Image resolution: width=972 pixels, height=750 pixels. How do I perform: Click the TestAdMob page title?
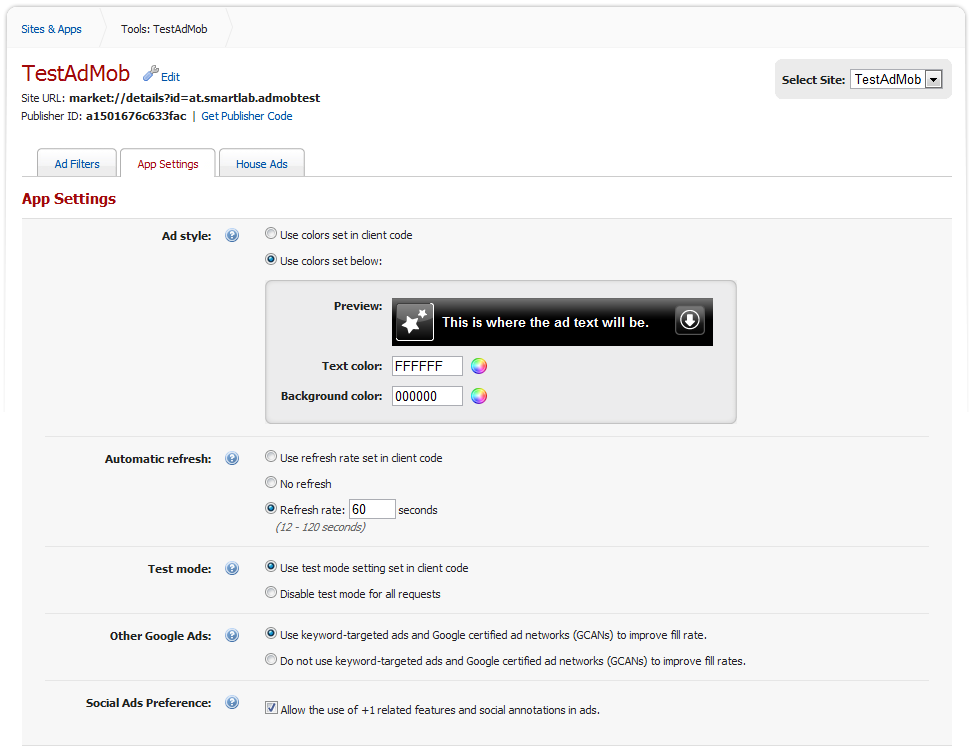(76, 73)
